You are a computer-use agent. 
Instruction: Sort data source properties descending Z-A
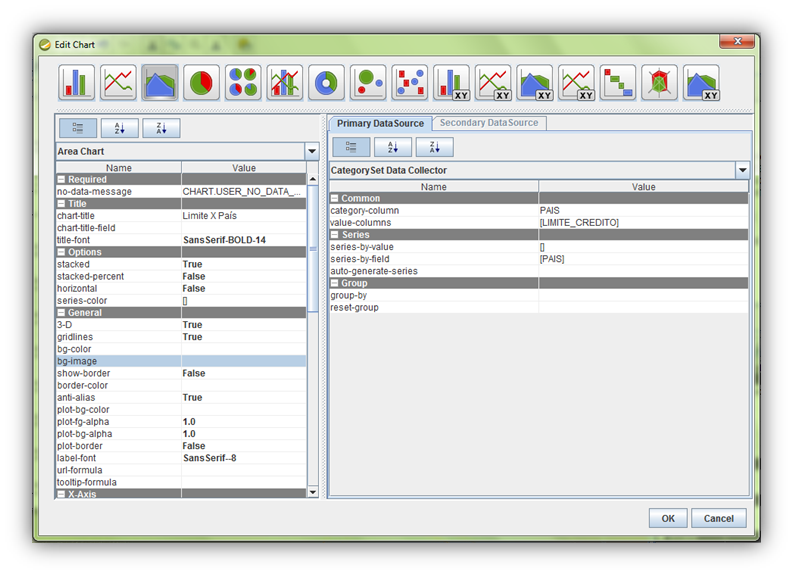click(x=434, y=147)
